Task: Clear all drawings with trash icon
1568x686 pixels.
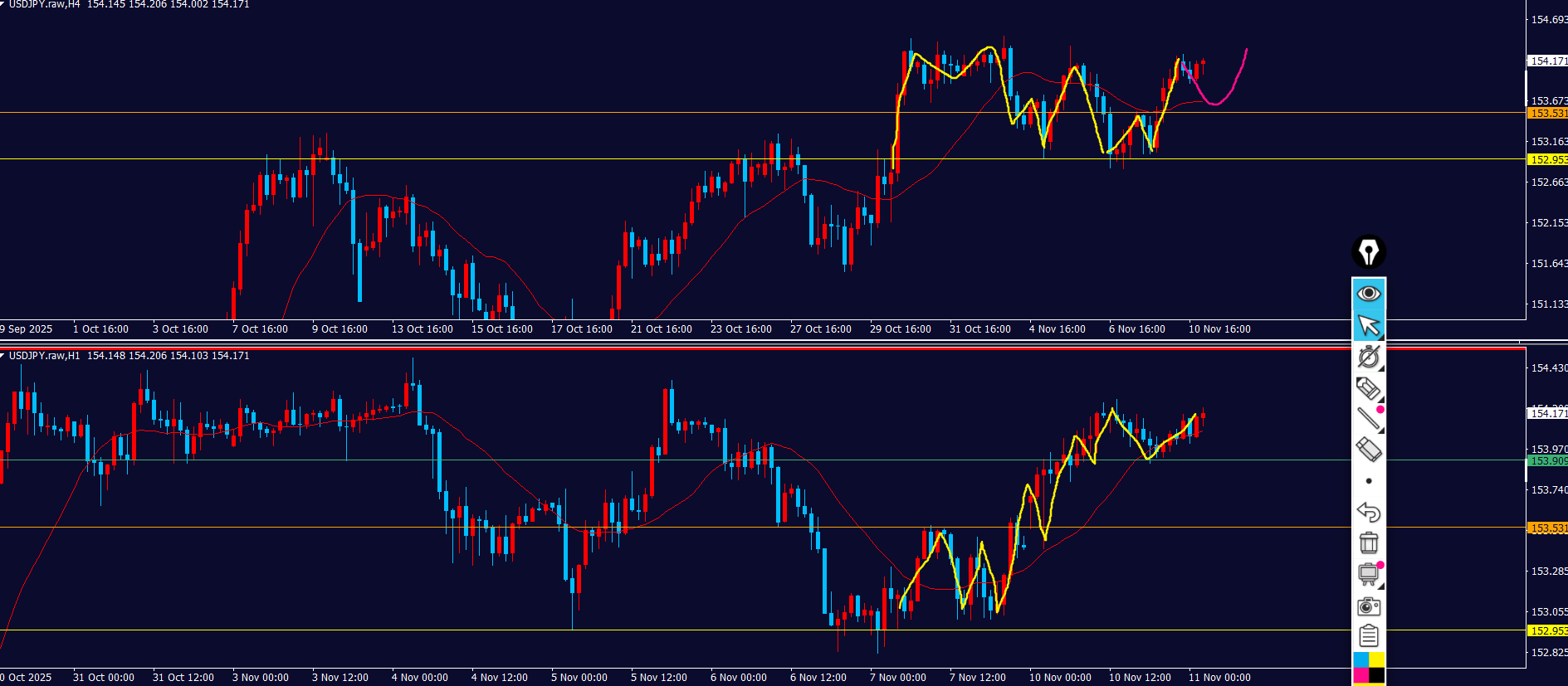Action: click(1368, 542)
